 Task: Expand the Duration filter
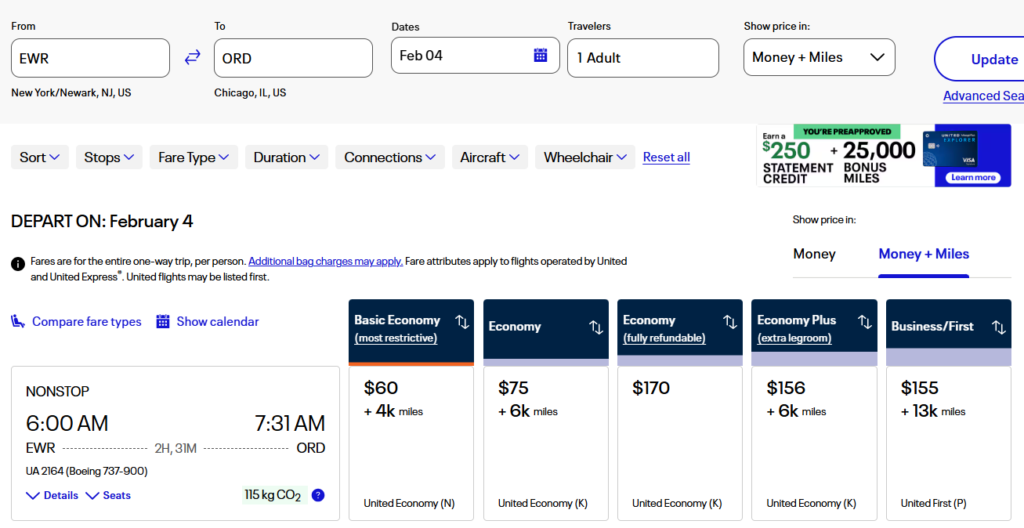pyautogui.click(x=287, y=157)
